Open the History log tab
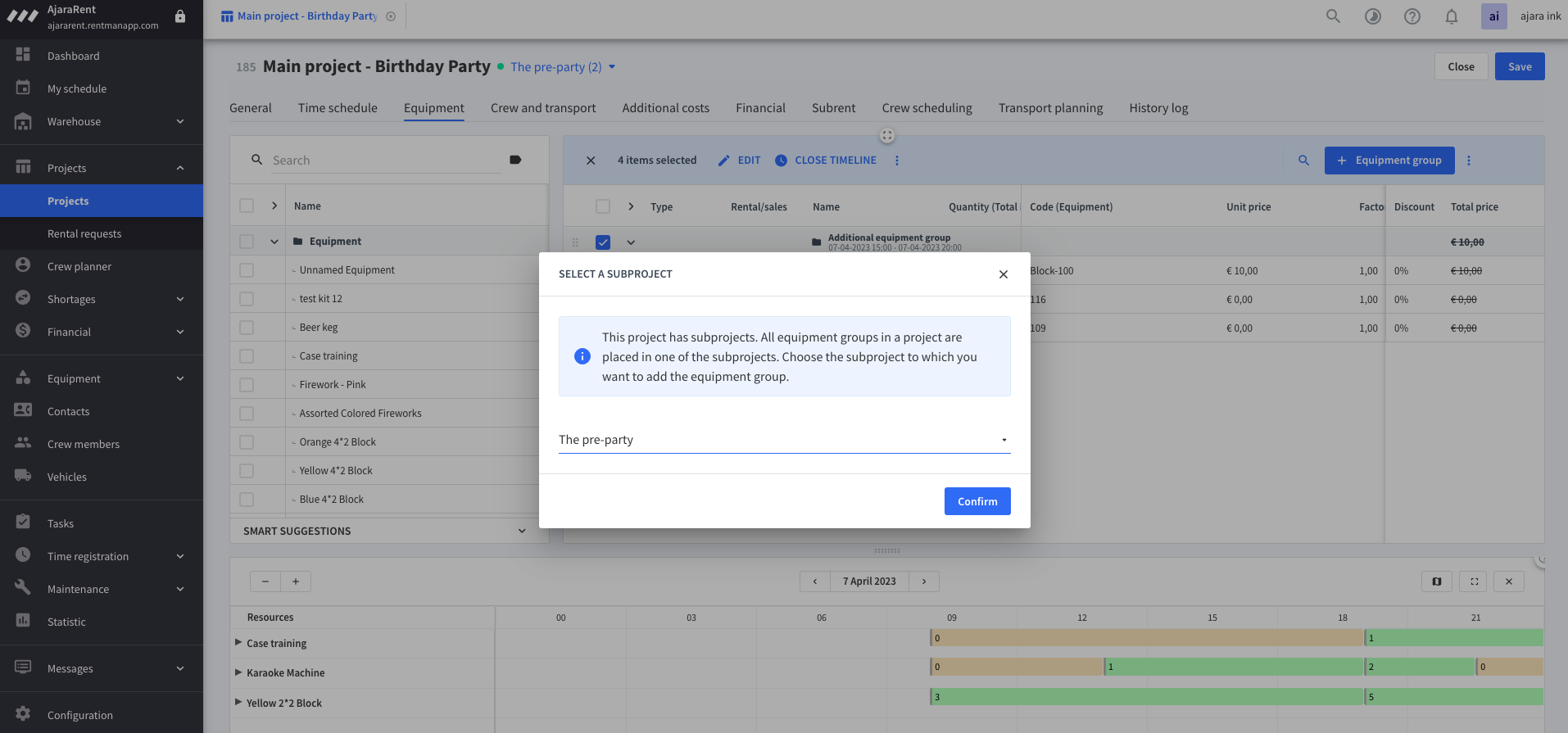1568x733 pixels. tap(1158, 108)
